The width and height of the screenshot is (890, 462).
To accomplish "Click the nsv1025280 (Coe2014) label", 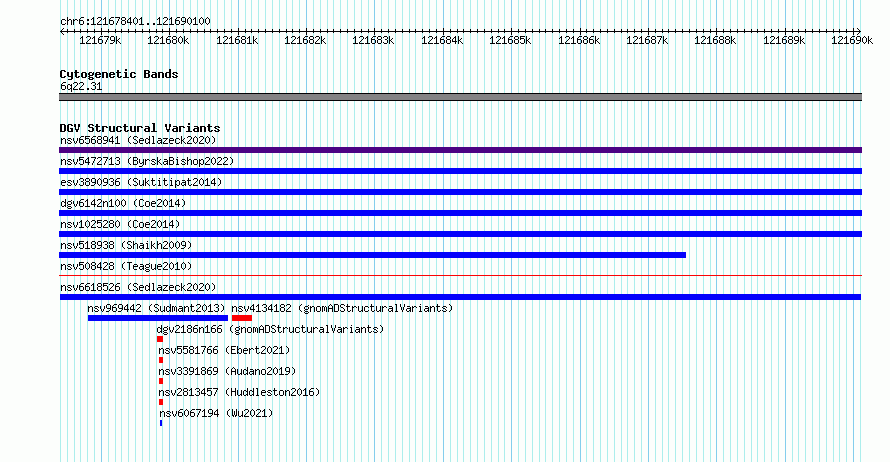I will click(120, 224).
